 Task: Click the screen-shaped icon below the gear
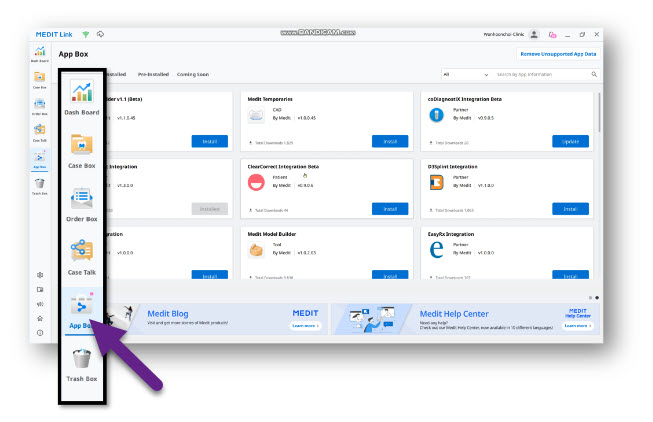[40, 290]
